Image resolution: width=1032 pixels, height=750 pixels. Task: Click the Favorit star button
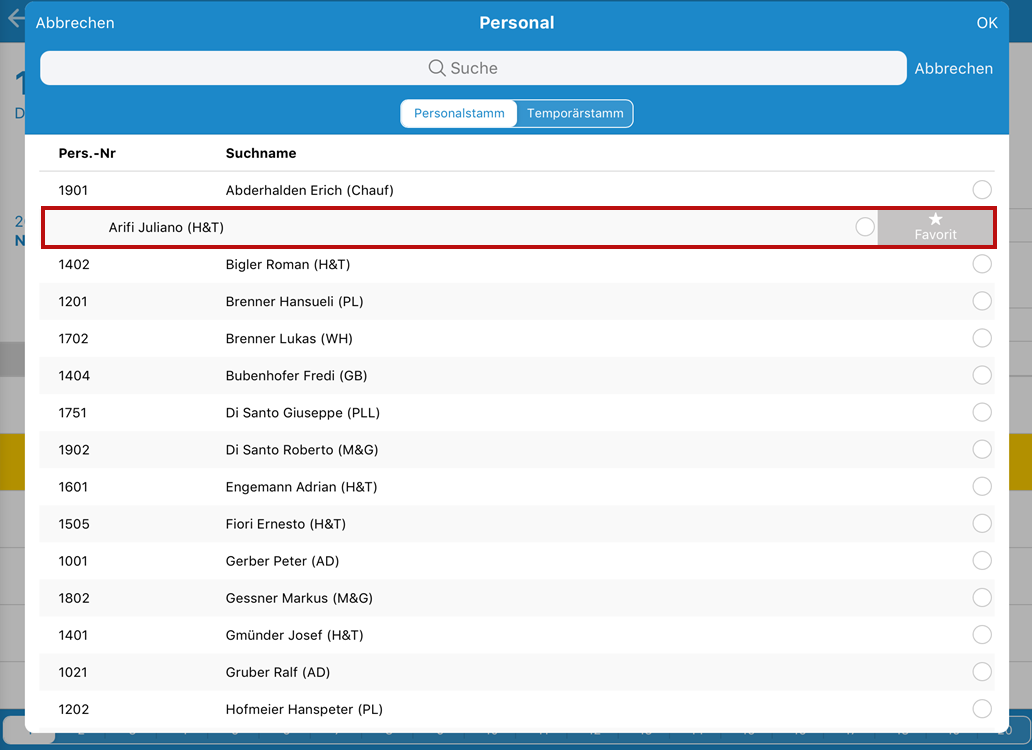tap(935, 227)
